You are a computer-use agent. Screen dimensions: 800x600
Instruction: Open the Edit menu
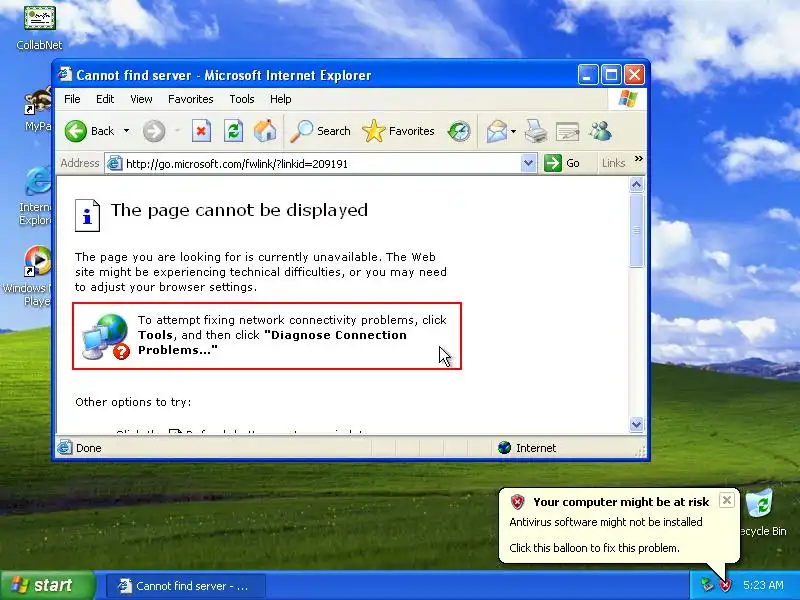(x=105, y=99)
